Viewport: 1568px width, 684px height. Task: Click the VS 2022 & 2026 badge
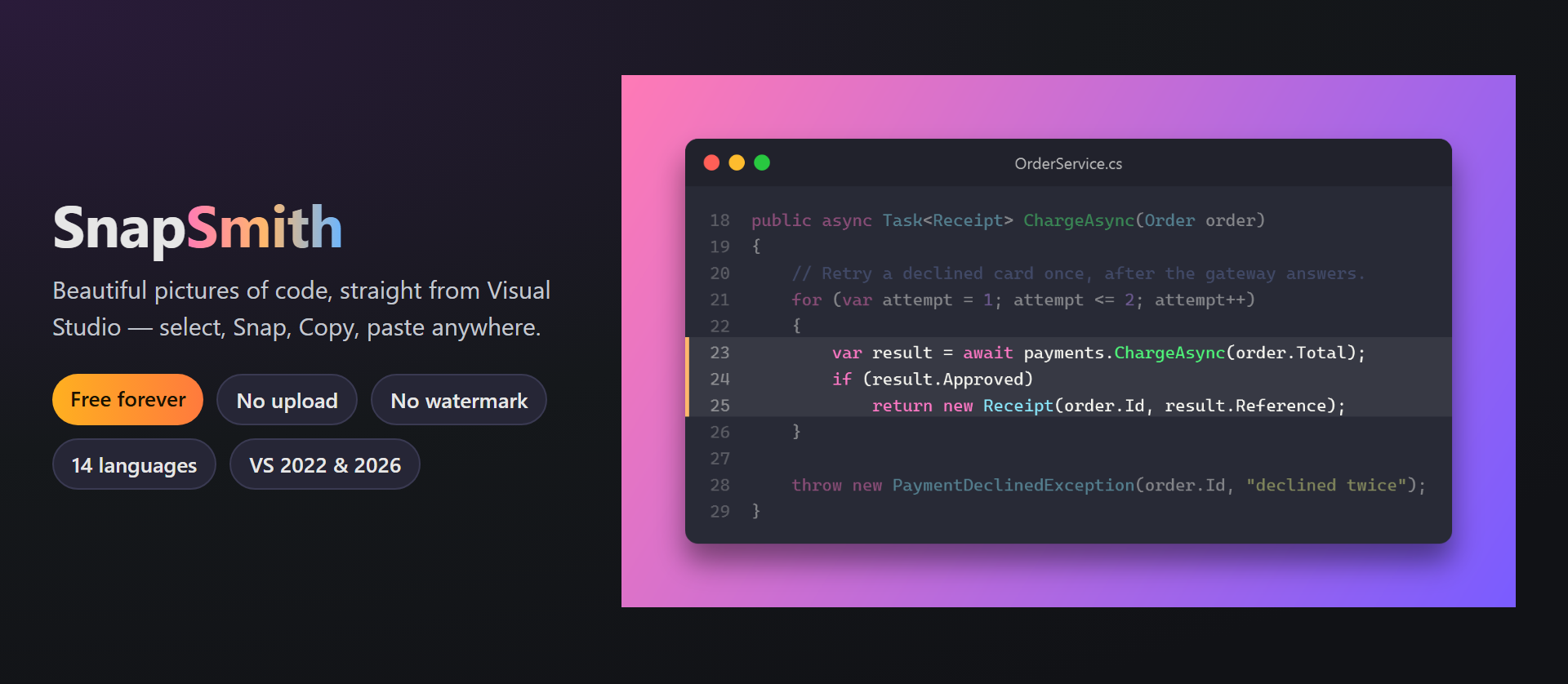pos(325,464)
